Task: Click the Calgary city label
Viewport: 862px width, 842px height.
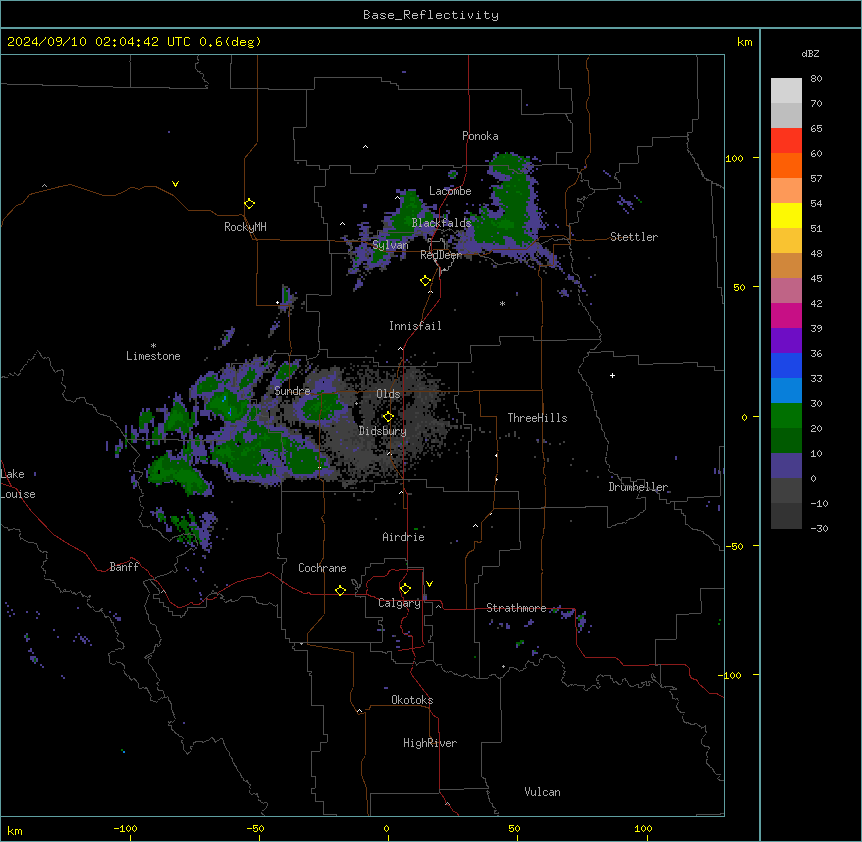Action: point(399,603)
